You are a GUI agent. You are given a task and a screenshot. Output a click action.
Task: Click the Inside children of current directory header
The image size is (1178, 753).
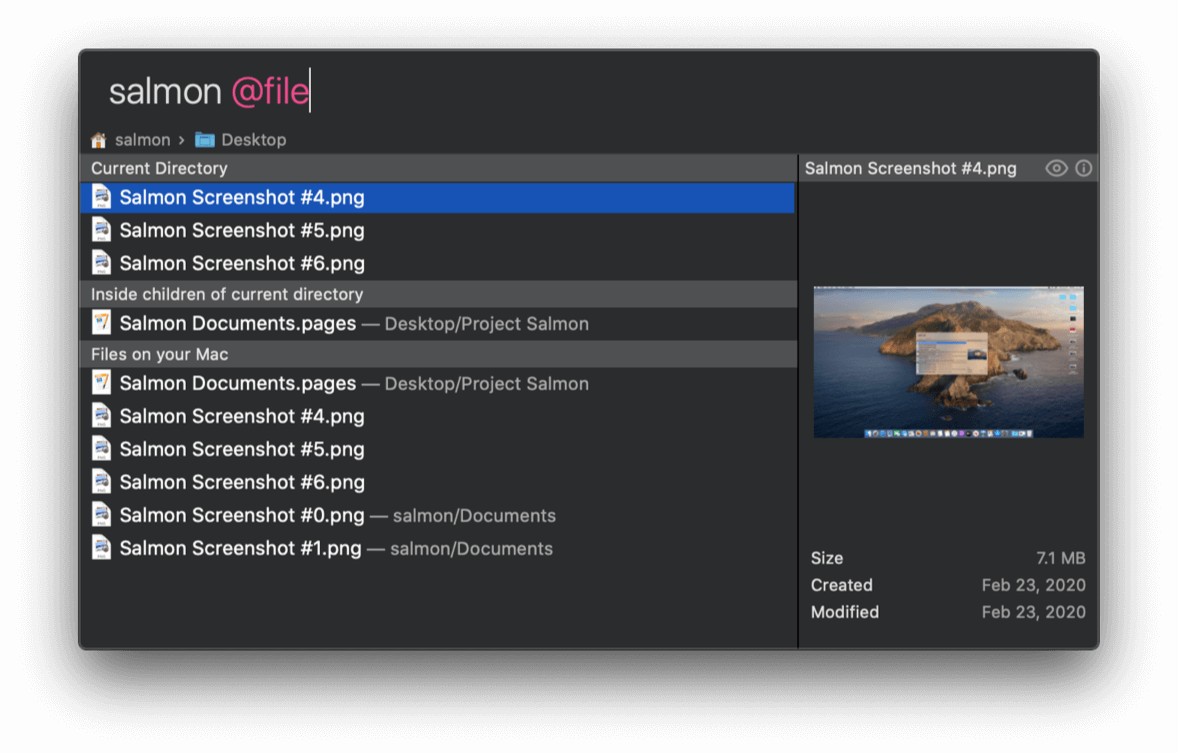click(437, 295)
